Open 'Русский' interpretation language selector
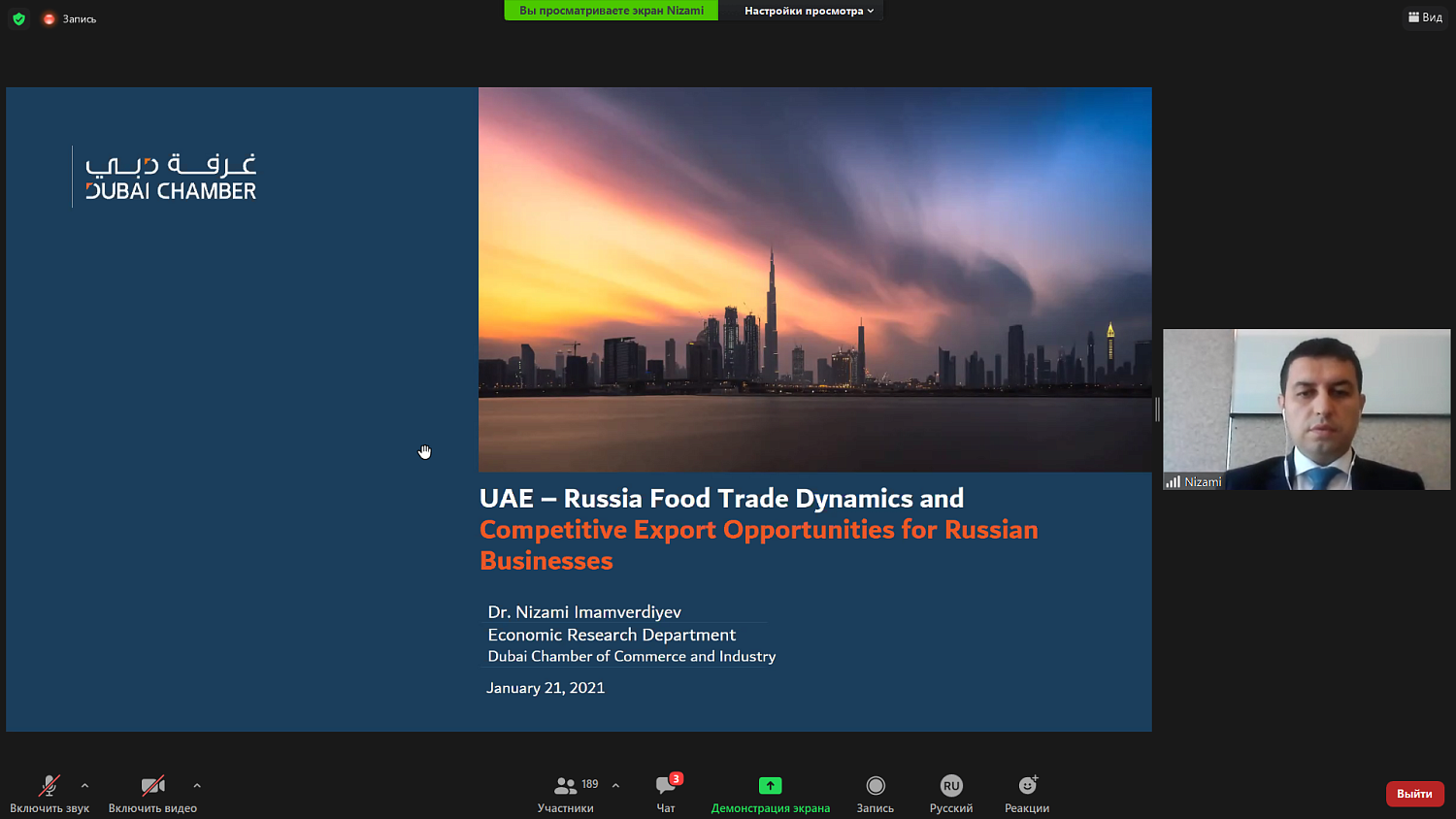The image size is (1456, 819). point(951,794)
